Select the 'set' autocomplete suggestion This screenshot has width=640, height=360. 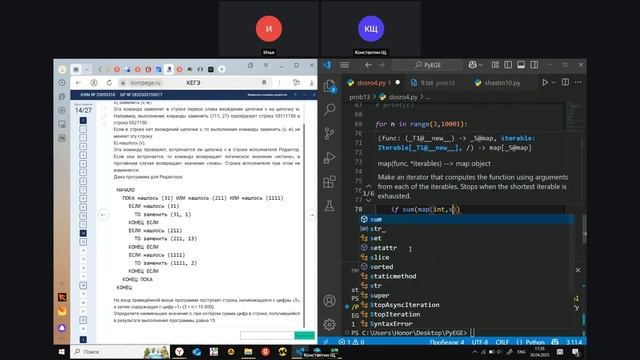(467, 238)
